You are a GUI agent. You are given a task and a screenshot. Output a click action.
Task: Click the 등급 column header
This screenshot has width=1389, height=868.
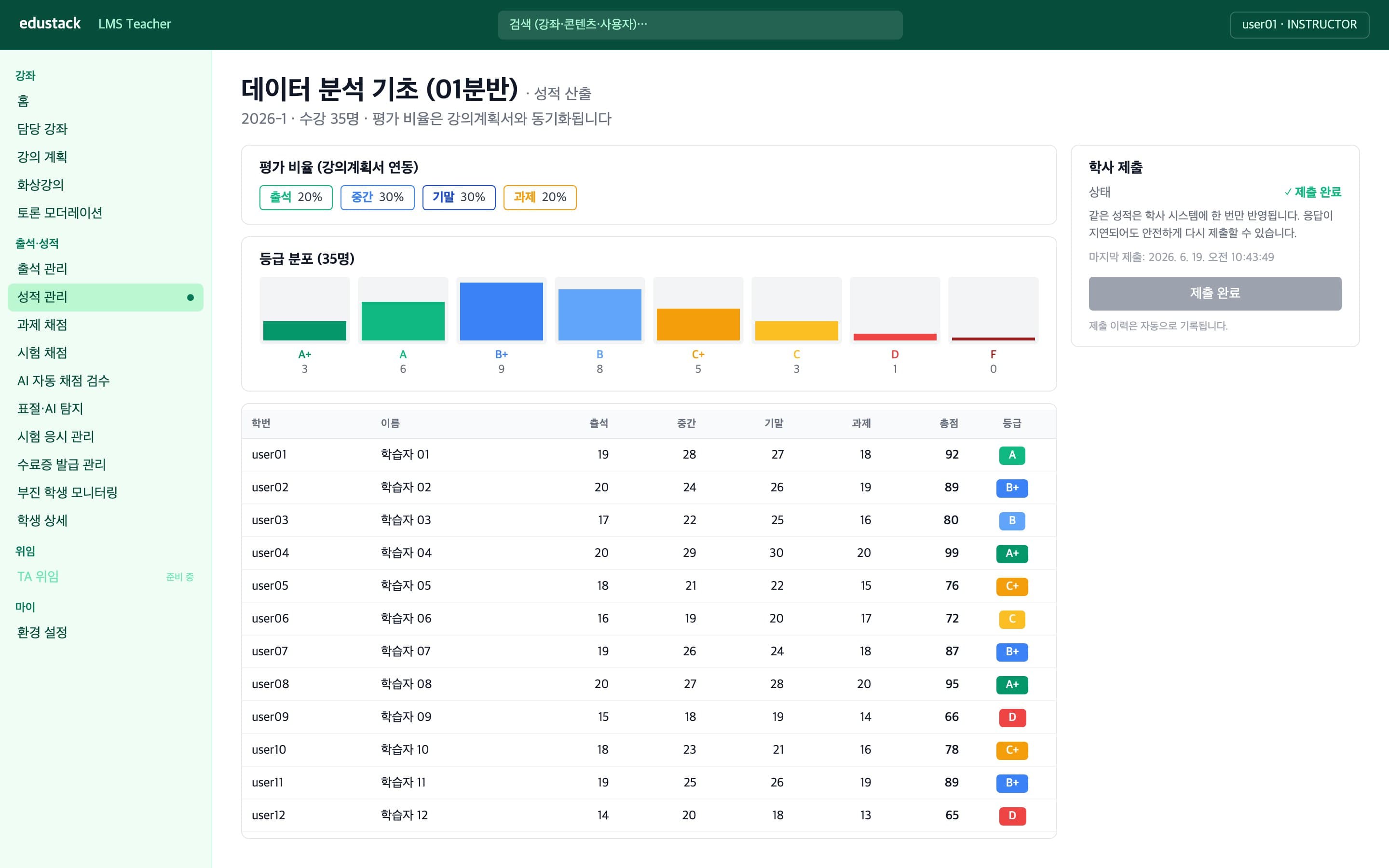click(1012, 423)
